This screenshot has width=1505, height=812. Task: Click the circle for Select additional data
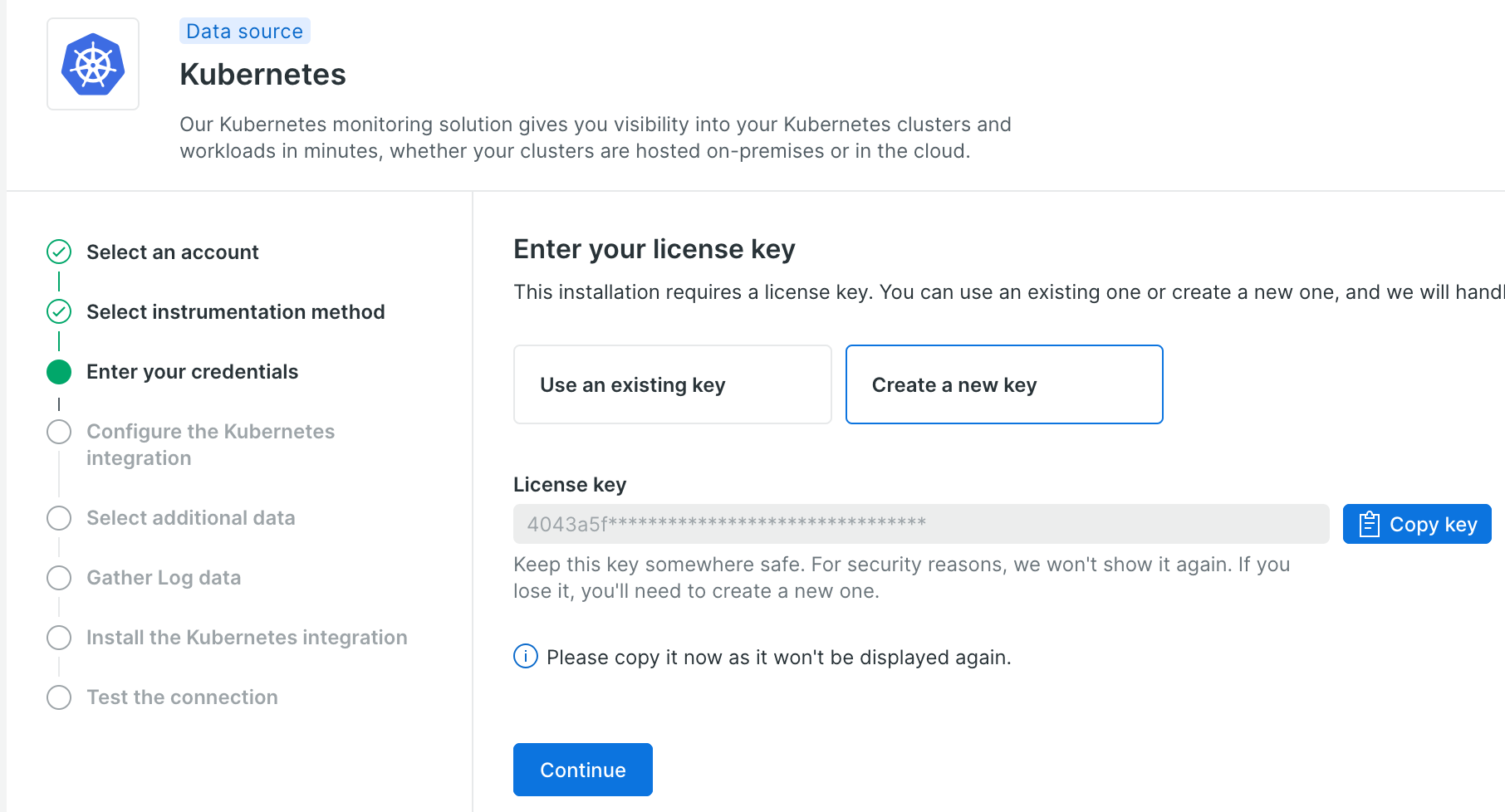(59, 518)
